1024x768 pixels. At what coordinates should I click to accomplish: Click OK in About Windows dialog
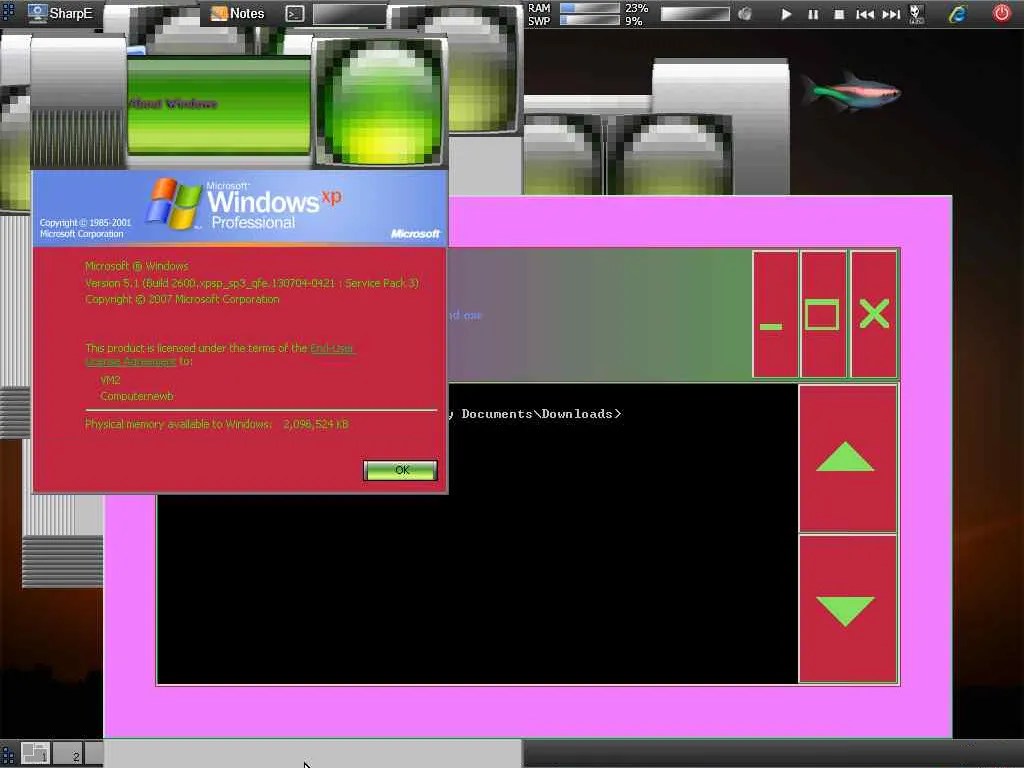click(400, 470)
